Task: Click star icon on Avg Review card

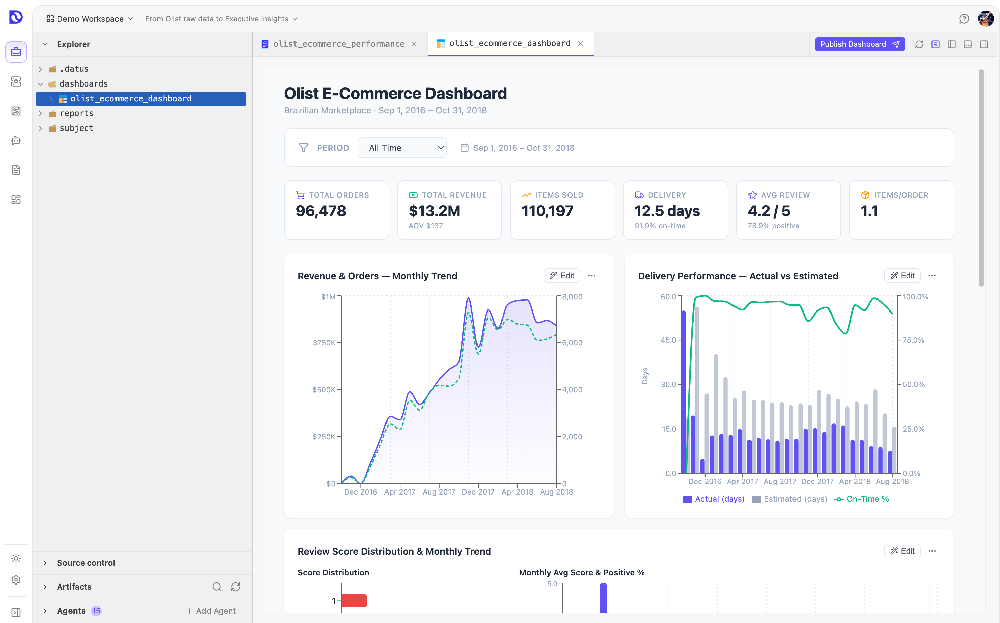Action: pos(753,195)
